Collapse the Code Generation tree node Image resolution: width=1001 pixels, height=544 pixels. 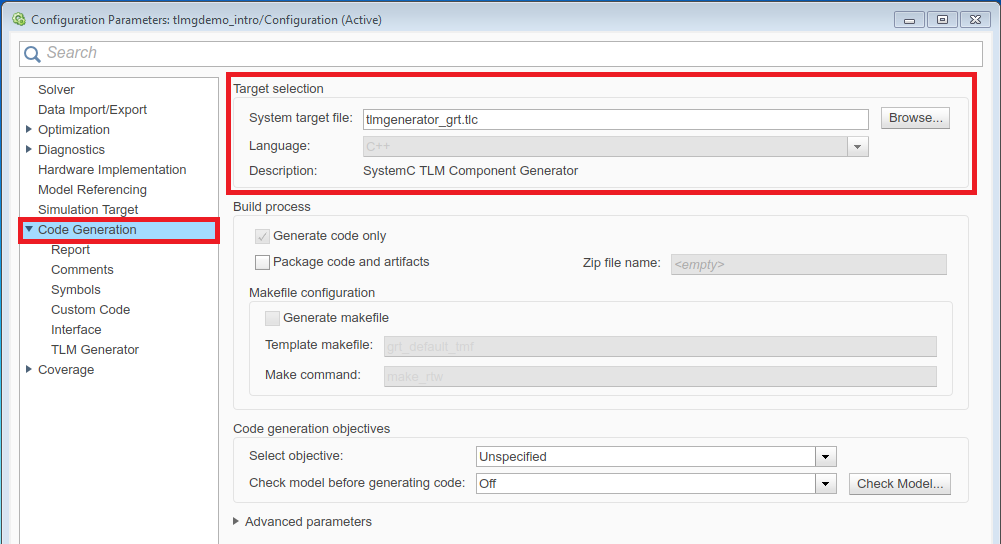(x=29, y=229)
